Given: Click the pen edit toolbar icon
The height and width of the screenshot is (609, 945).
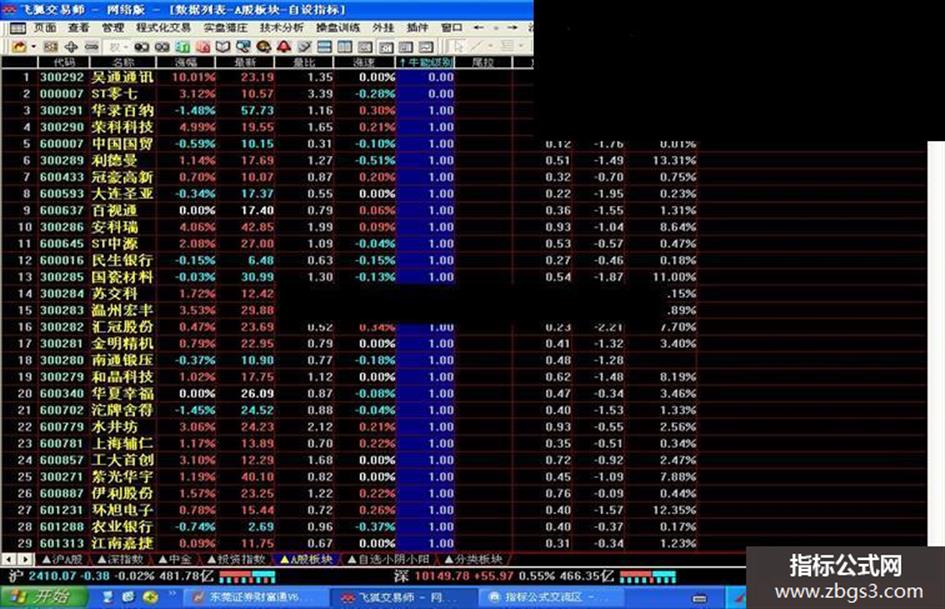Looking at the screenshot, I should 304,46.
